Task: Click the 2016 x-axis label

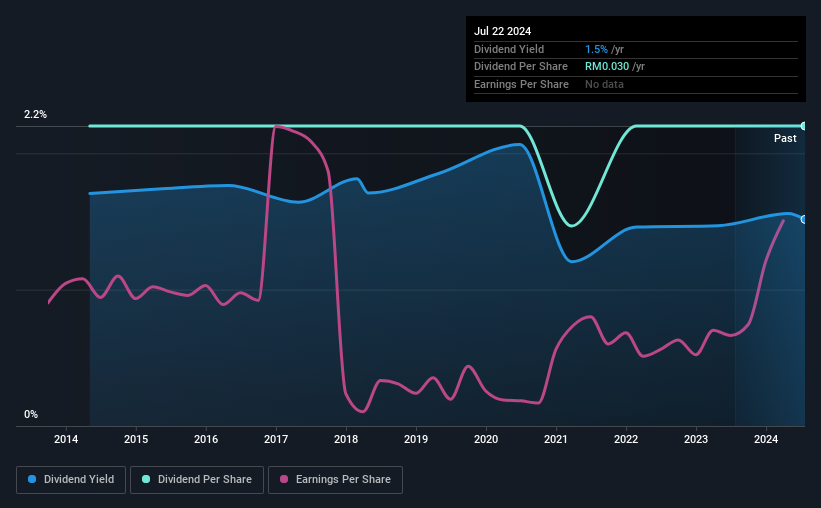Action: (206, 439)
